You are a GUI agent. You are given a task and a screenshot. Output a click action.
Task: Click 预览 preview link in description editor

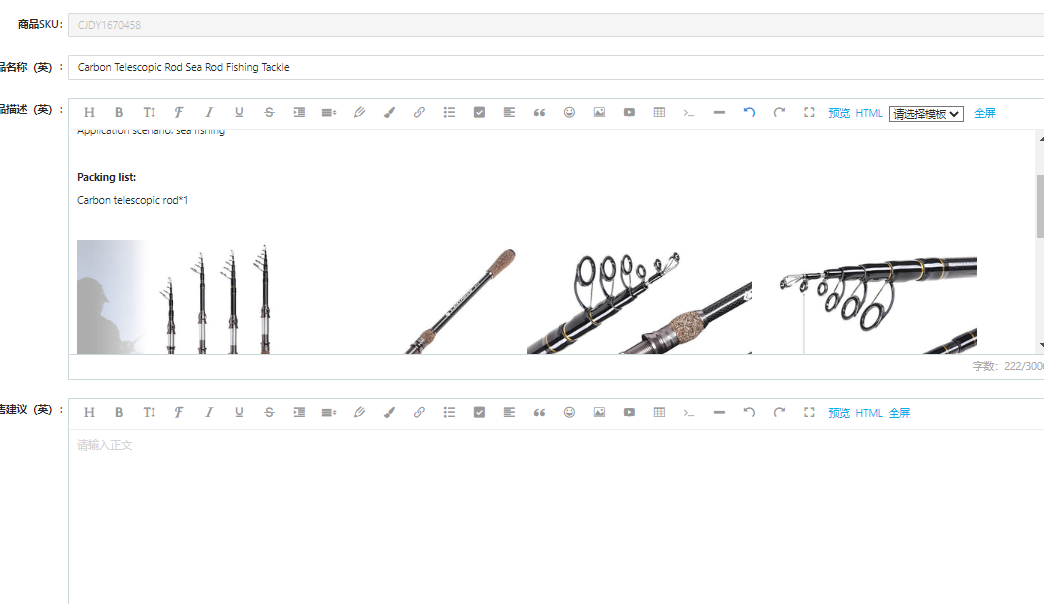pyautogui.click(x=838, y=114)
